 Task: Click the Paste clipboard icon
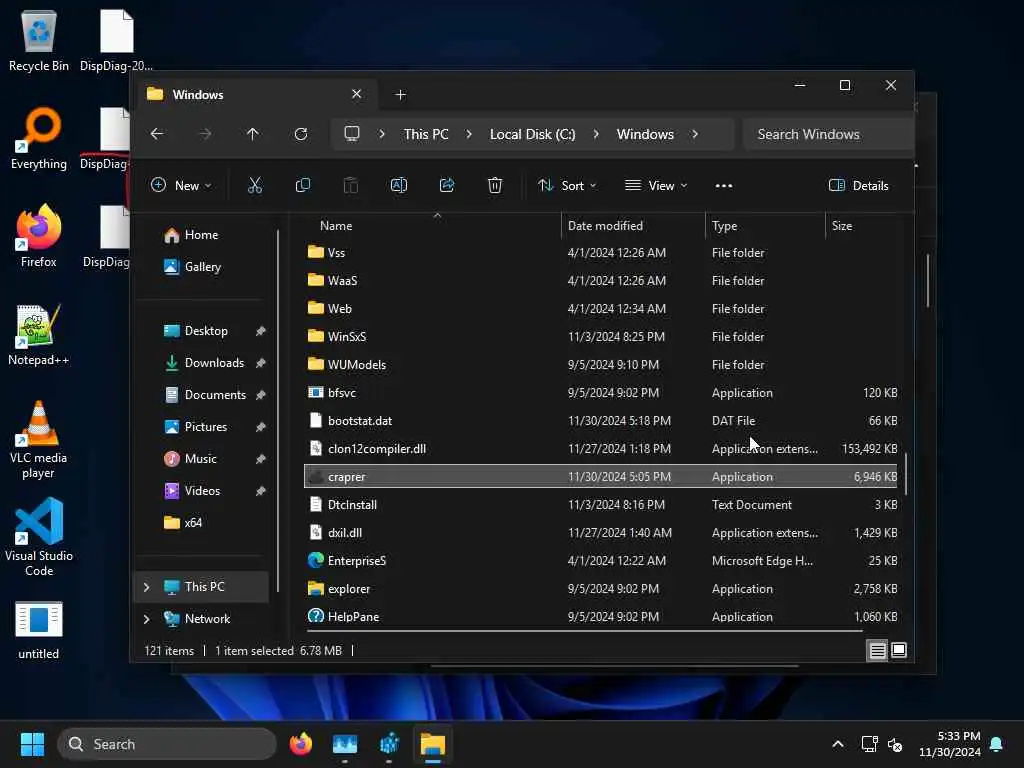pos(351,185)
